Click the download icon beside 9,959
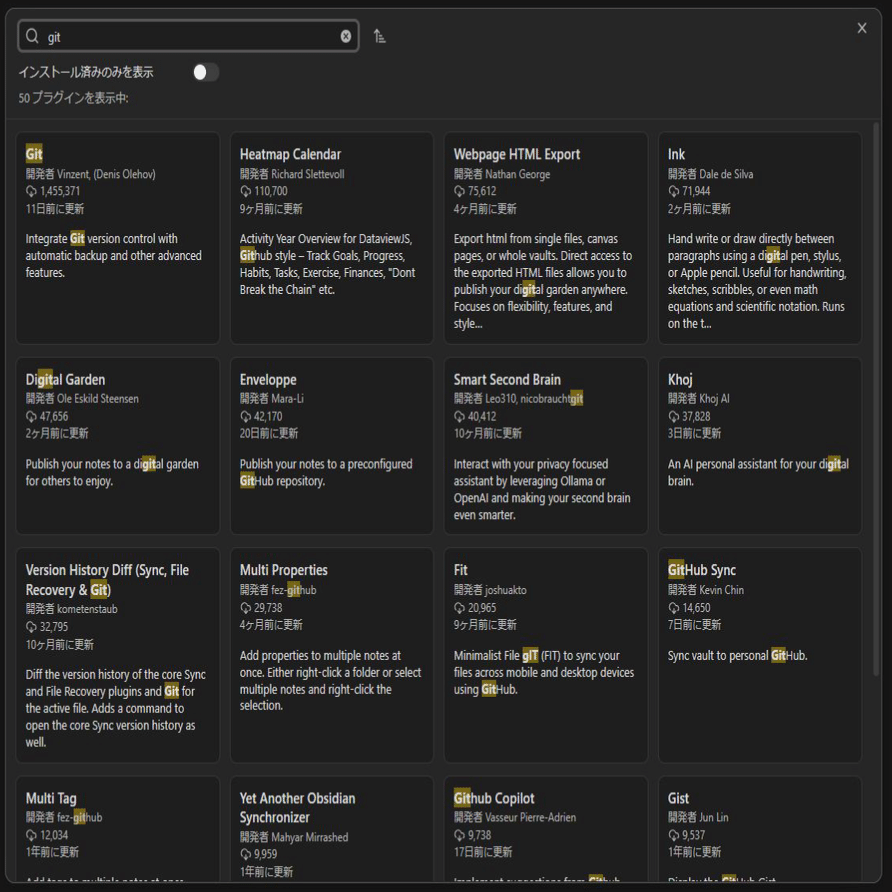This screenshot has height=892, width=892. pyautogui.click(x=245, y=854)
